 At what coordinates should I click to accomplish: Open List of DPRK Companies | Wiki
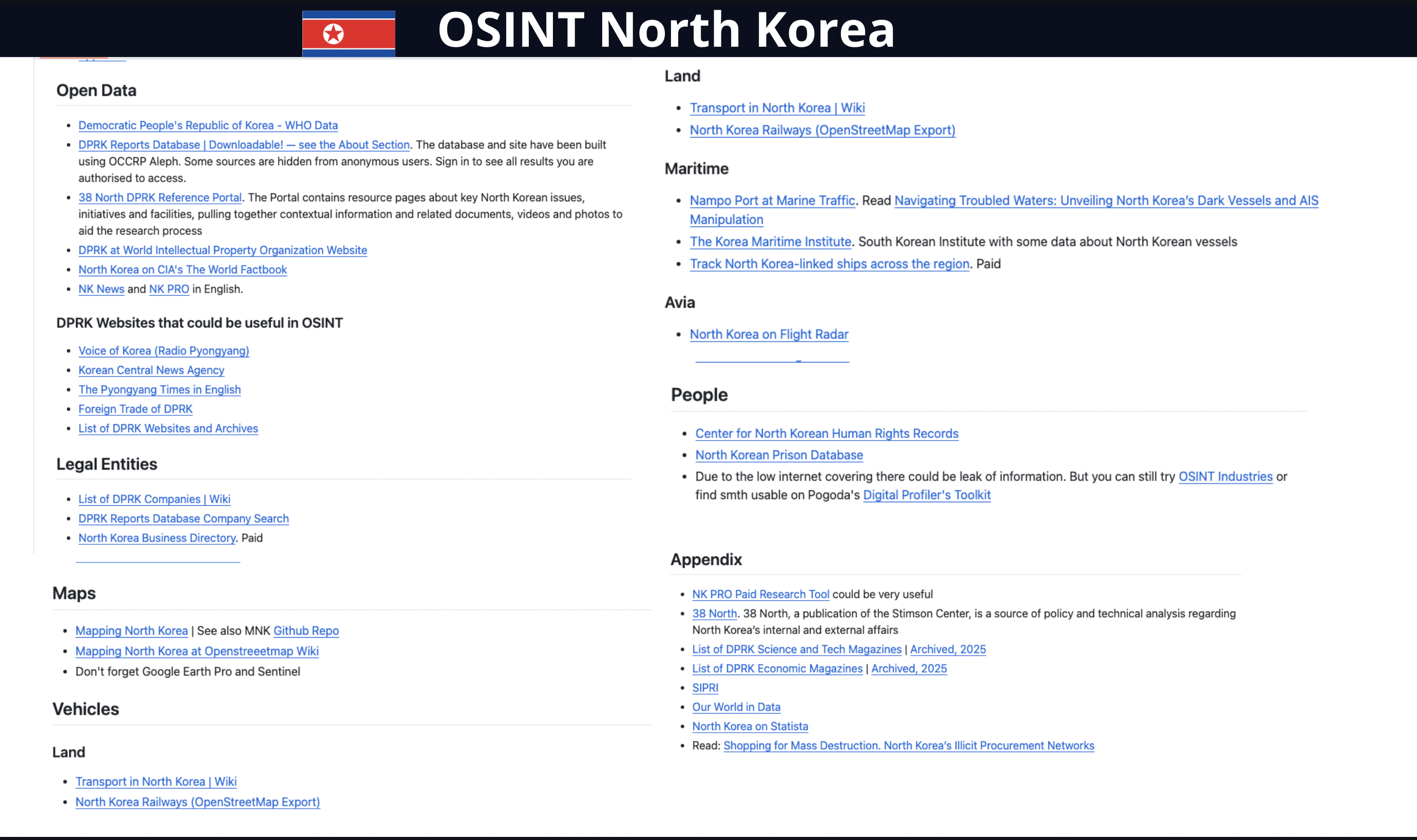pyautogui.click(x=154, y=499)
